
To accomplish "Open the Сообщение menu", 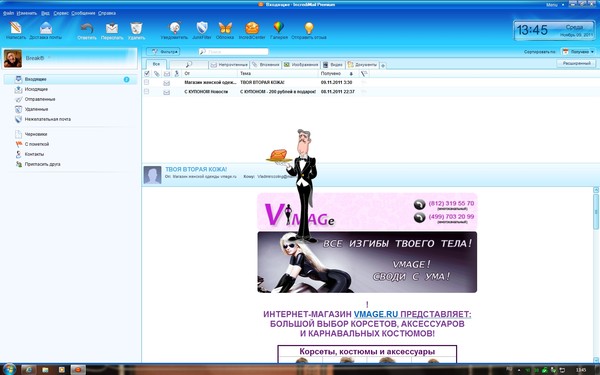I will pos(83,13).
